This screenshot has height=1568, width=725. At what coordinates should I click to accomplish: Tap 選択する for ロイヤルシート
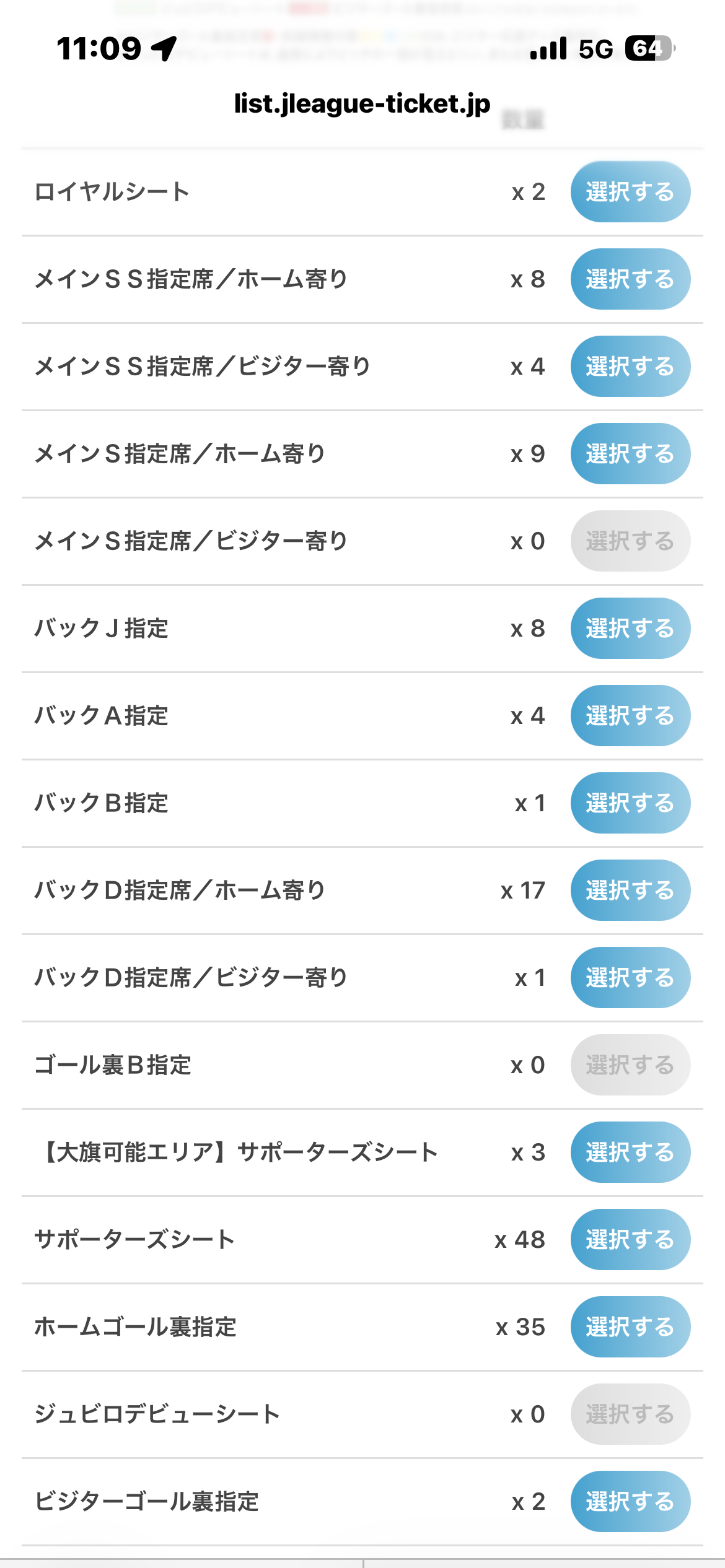click(630, 192)
